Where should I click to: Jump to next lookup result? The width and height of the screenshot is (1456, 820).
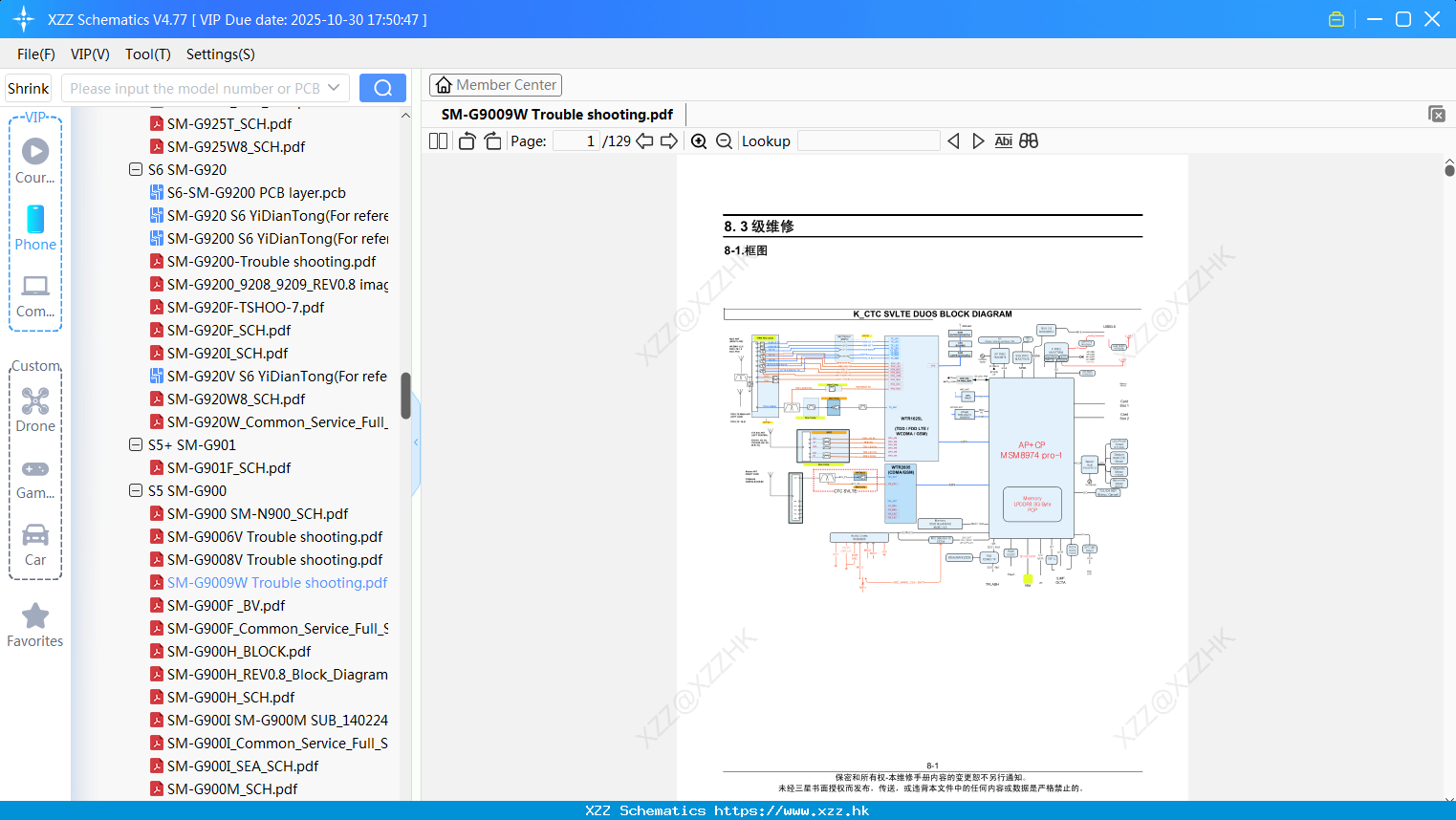point(978,140)
